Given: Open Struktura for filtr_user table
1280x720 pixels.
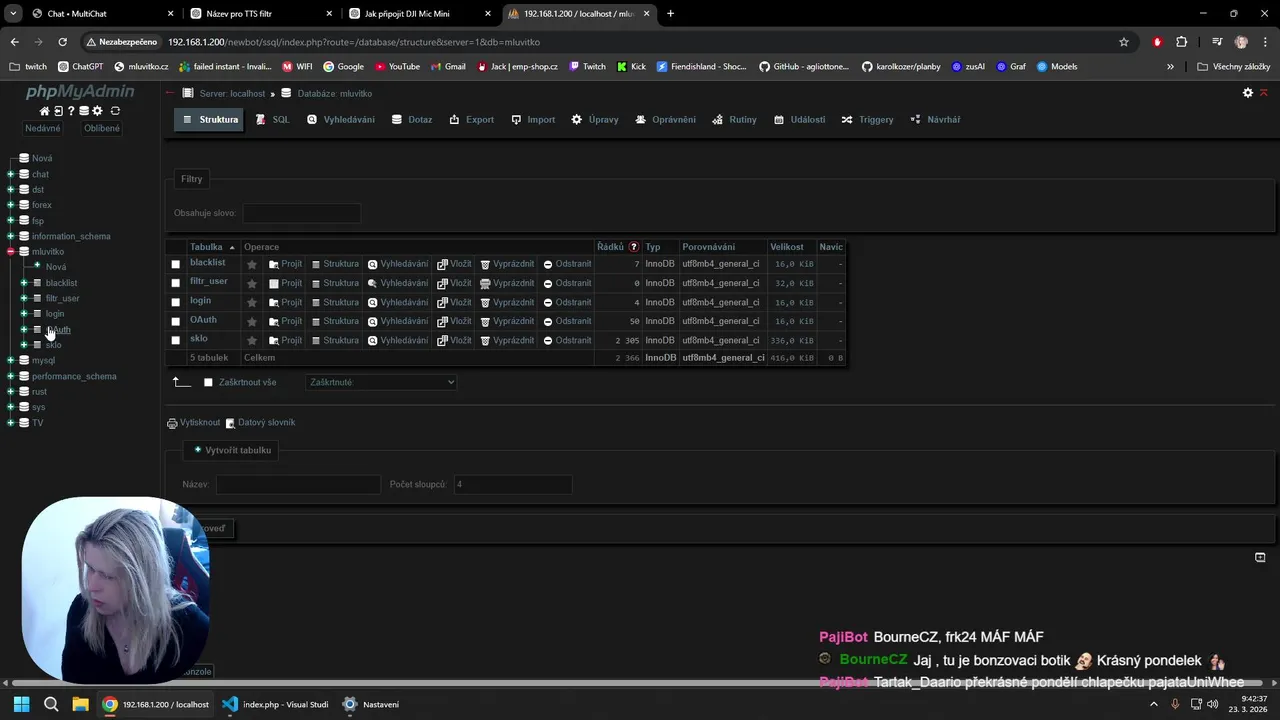Looking at the screenshot, I should pyautogui.click(x=335, y=283).
